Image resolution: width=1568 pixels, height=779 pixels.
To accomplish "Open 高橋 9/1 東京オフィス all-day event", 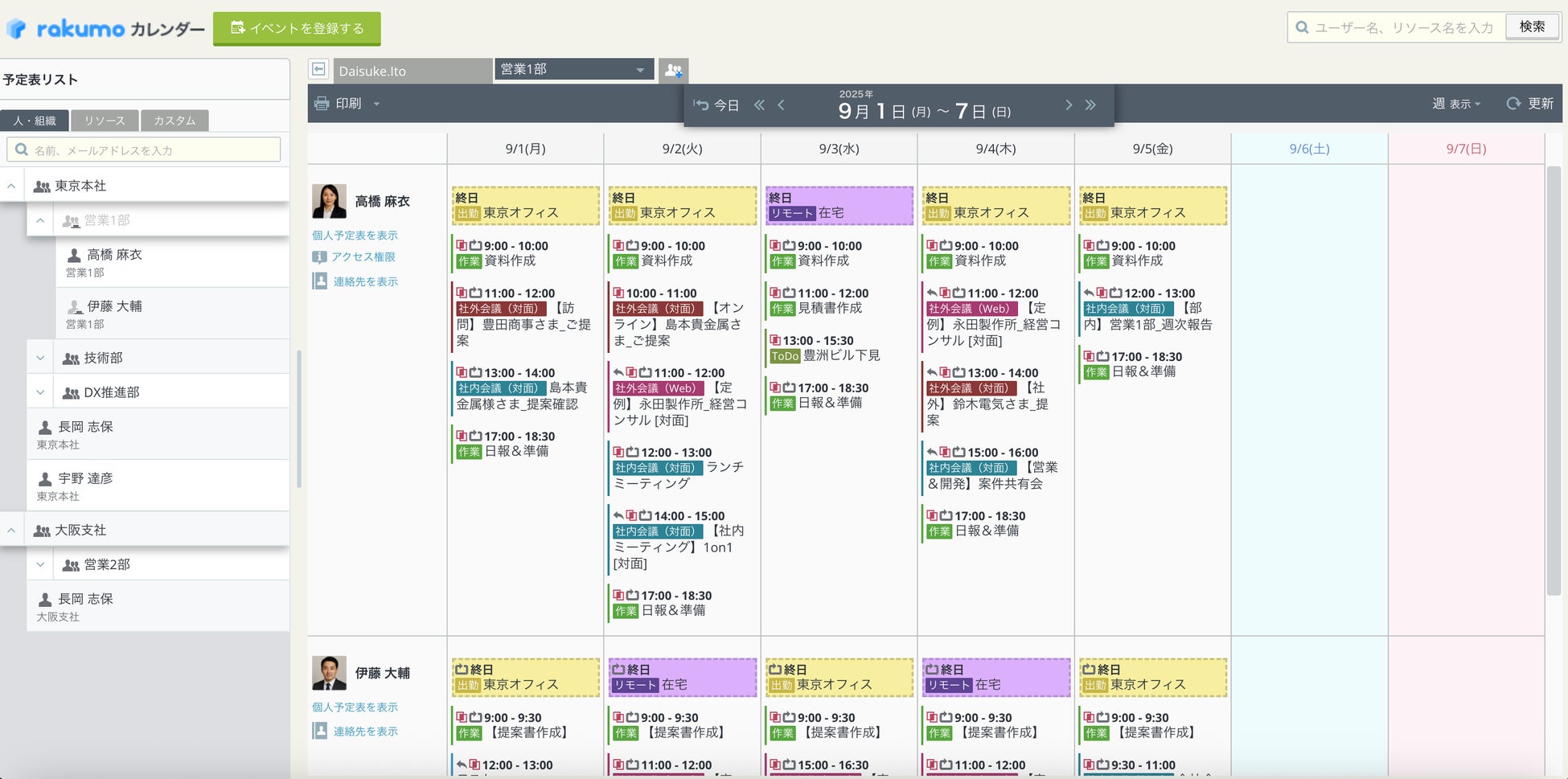I will point(525,206).
